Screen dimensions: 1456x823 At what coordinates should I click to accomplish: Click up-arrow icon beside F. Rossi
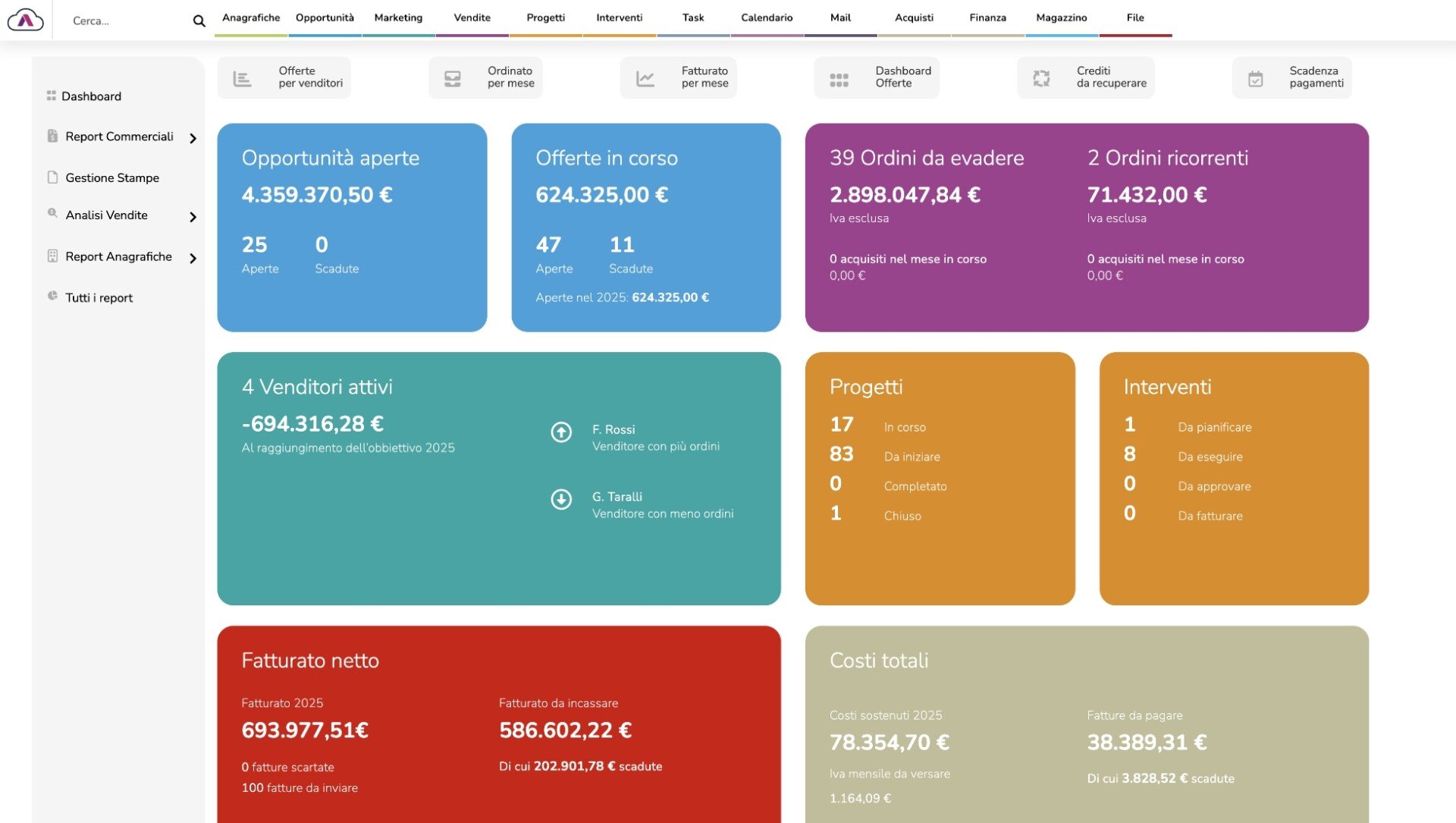561,432
